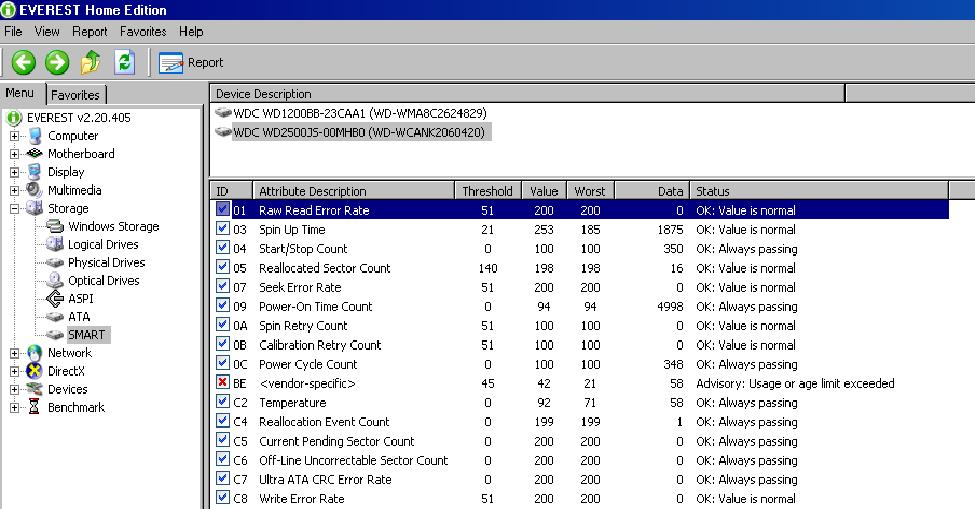Viewport: 975px width, 509px height.
Task: Select the ATA icon
Action: point(55,317)
